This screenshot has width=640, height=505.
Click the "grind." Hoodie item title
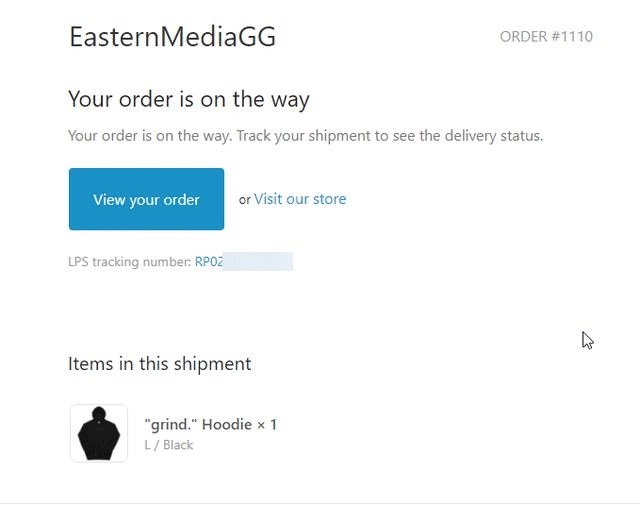[x=210, y=424]
